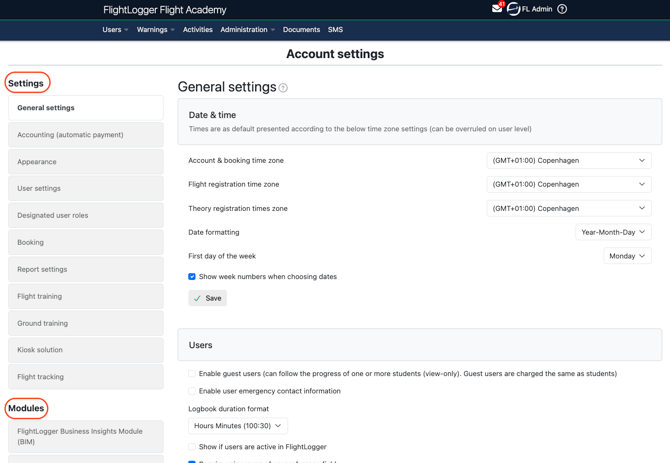Viewport: 670px width, 463px height.
Task: Click the FL Admin user name
Action: [x=537, y=9]
